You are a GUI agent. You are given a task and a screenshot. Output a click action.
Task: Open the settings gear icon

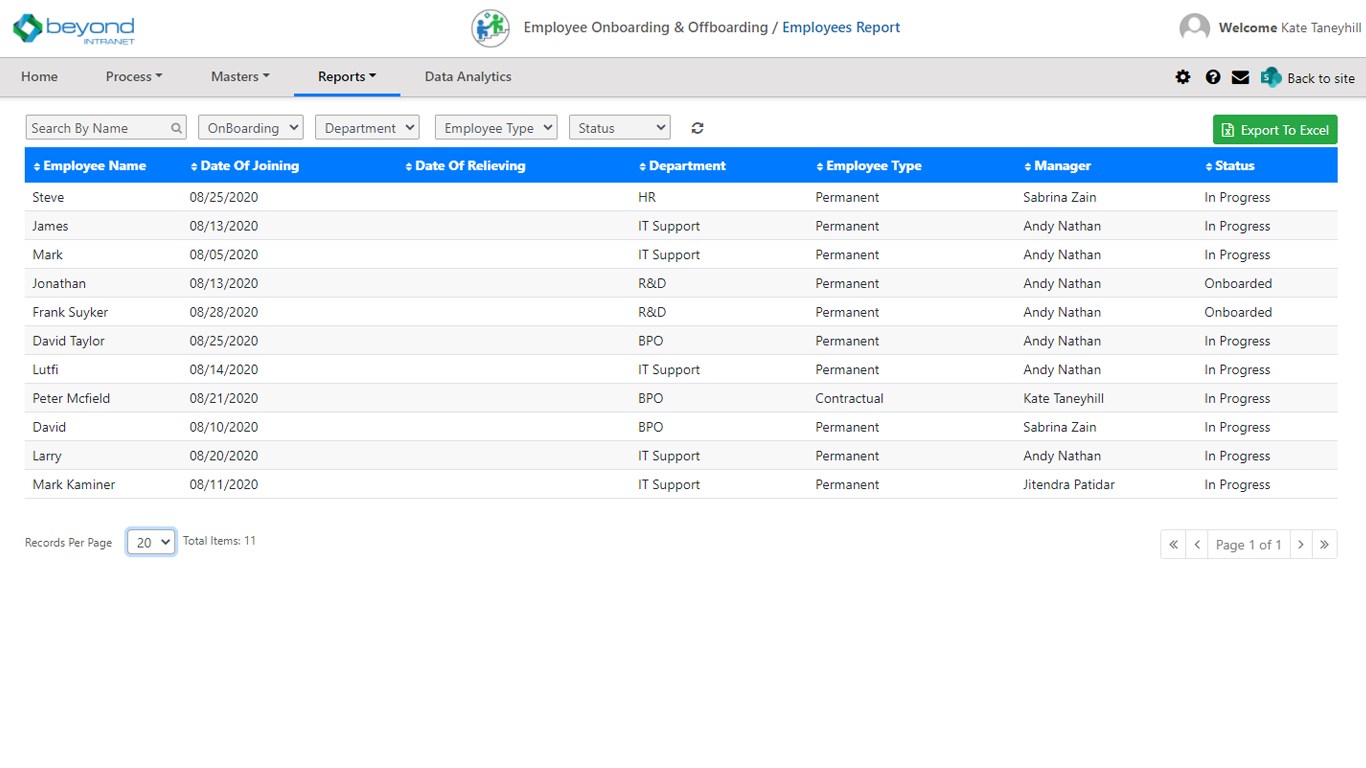(1183, 77)
